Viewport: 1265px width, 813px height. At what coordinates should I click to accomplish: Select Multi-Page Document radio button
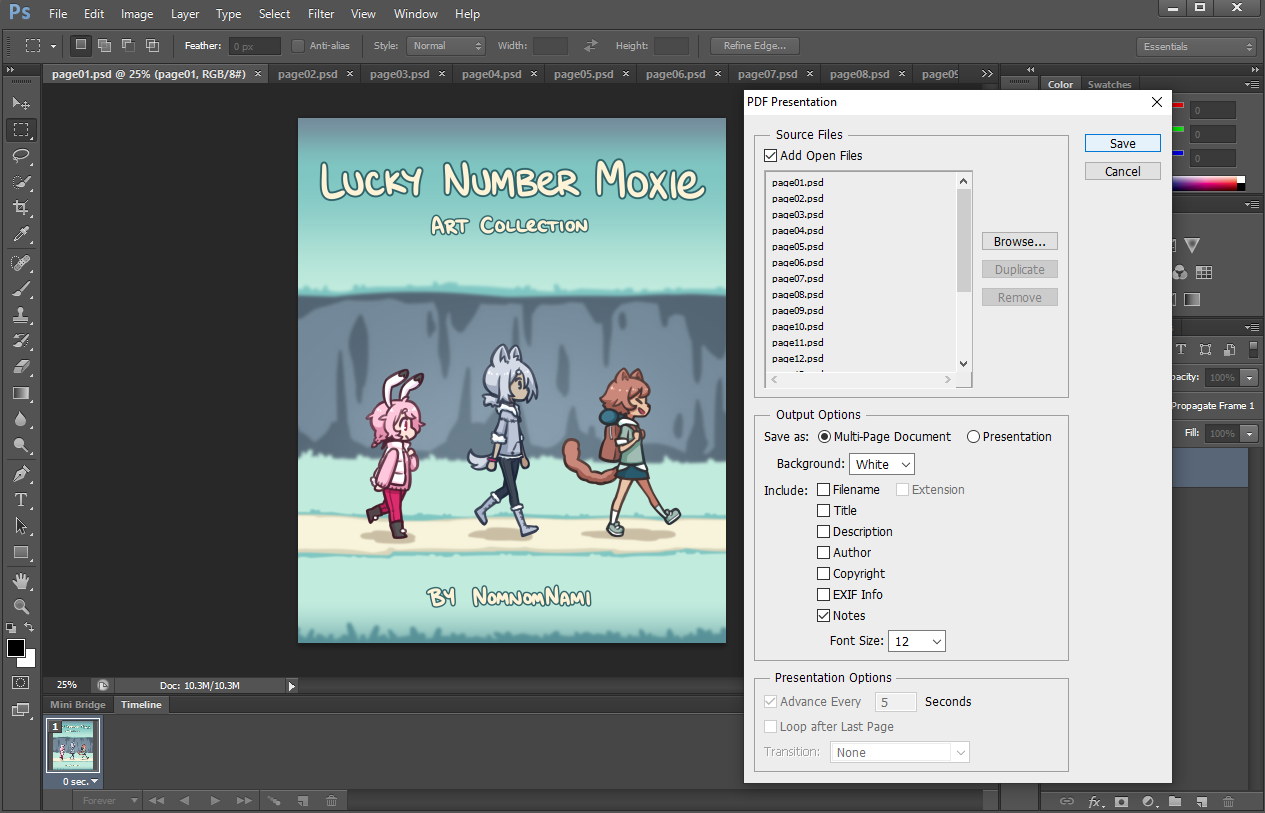click(825, 436)
